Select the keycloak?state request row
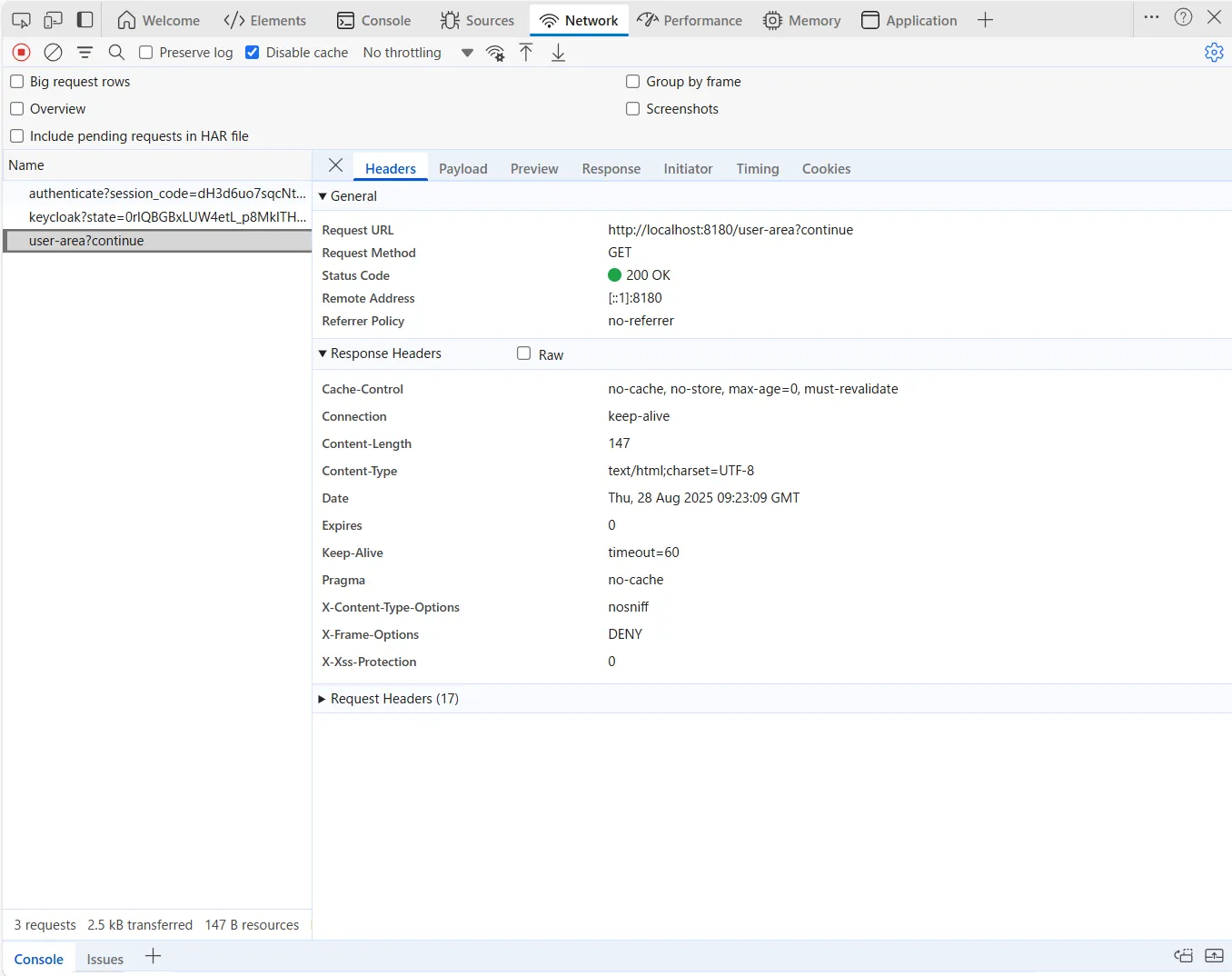 pyautogui.click(x=166, y=217)
